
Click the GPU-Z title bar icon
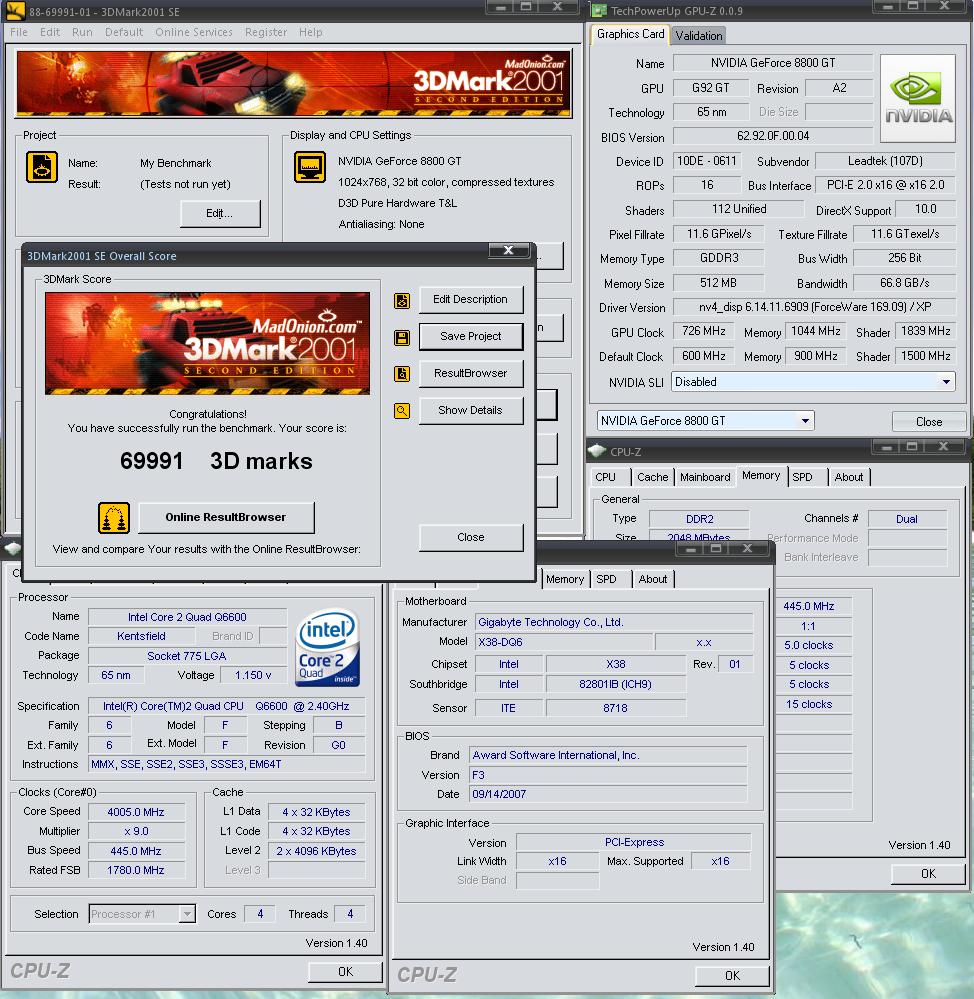pyautogui.click(x=599, y=11)
